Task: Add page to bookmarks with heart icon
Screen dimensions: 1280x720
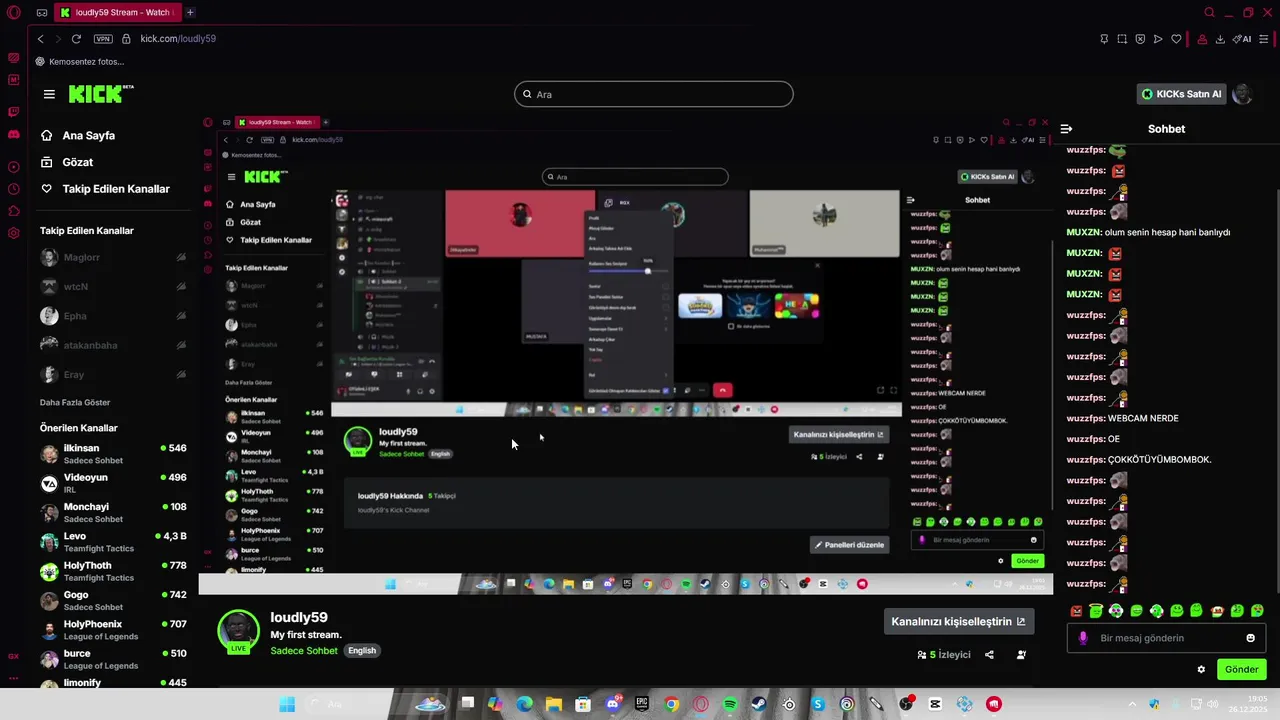Action: (x=1176, y=39)
